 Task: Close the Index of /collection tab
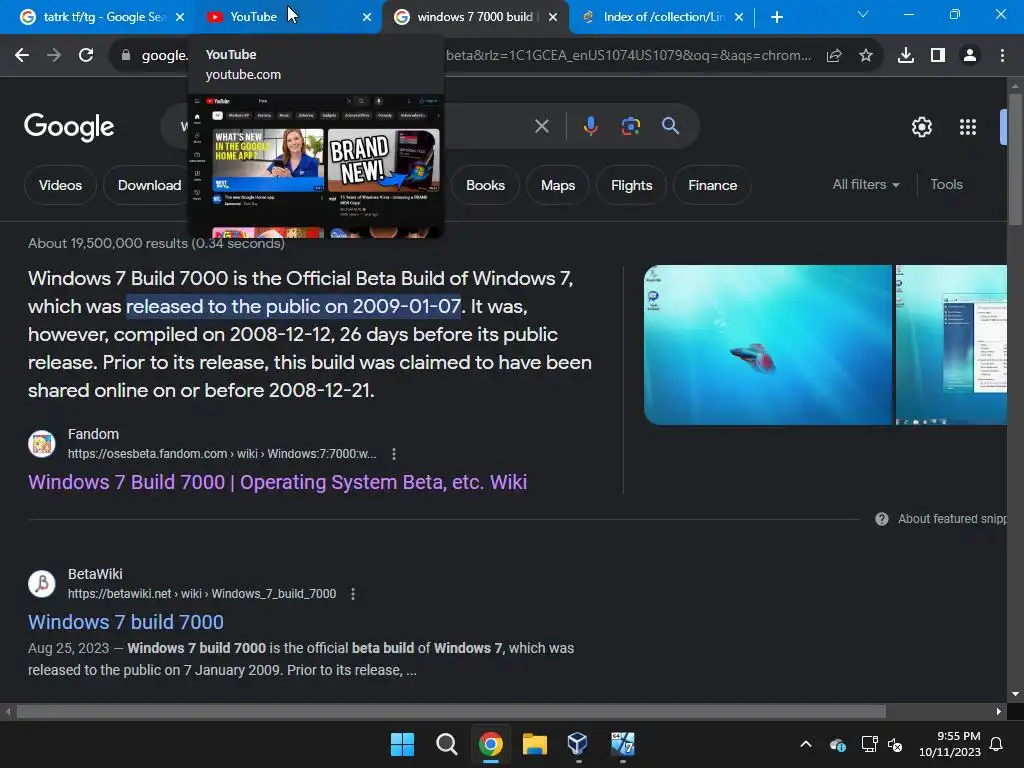click(739, 17)
